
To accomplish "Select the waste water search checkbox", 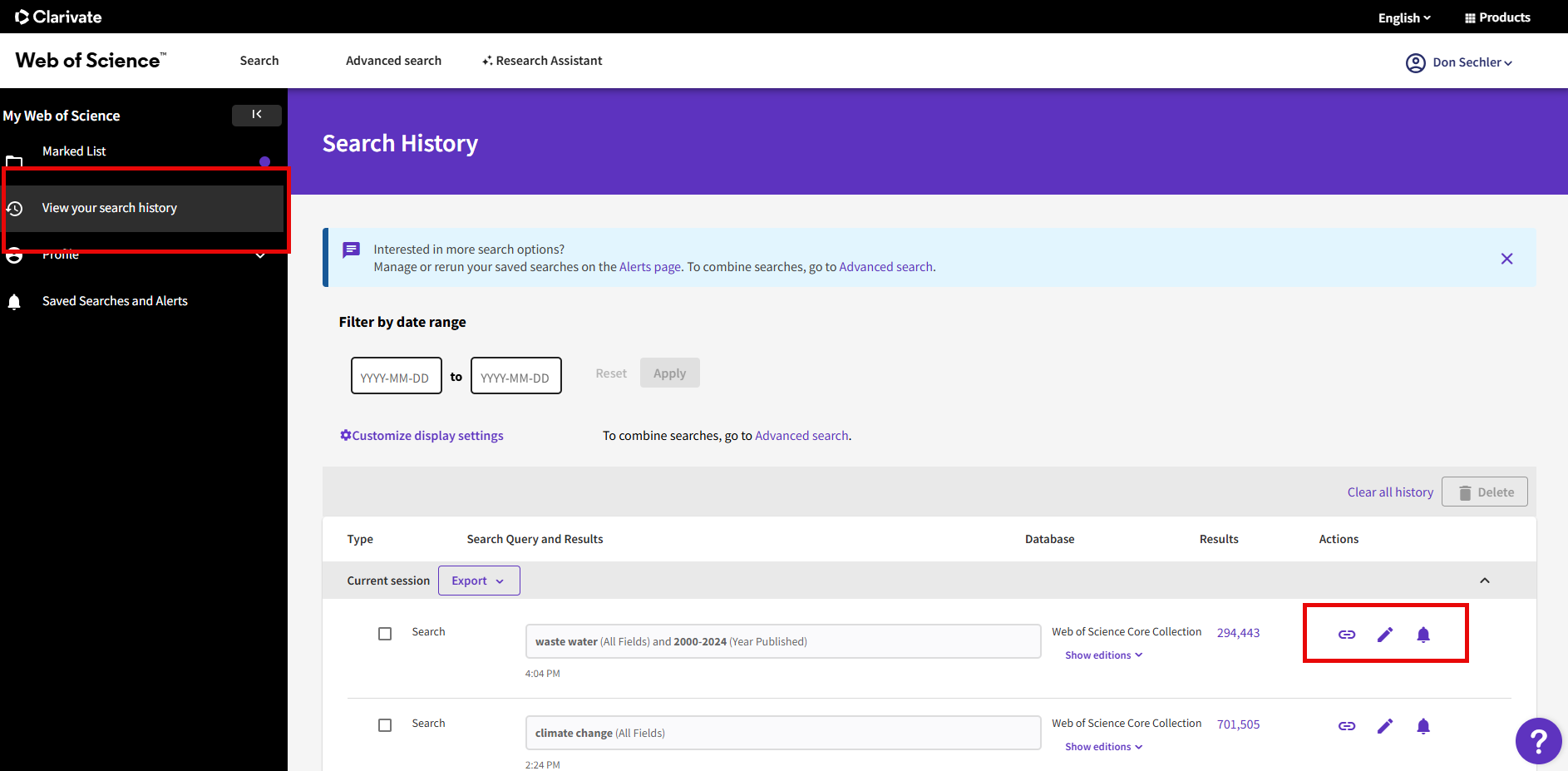I will point(385,634).
